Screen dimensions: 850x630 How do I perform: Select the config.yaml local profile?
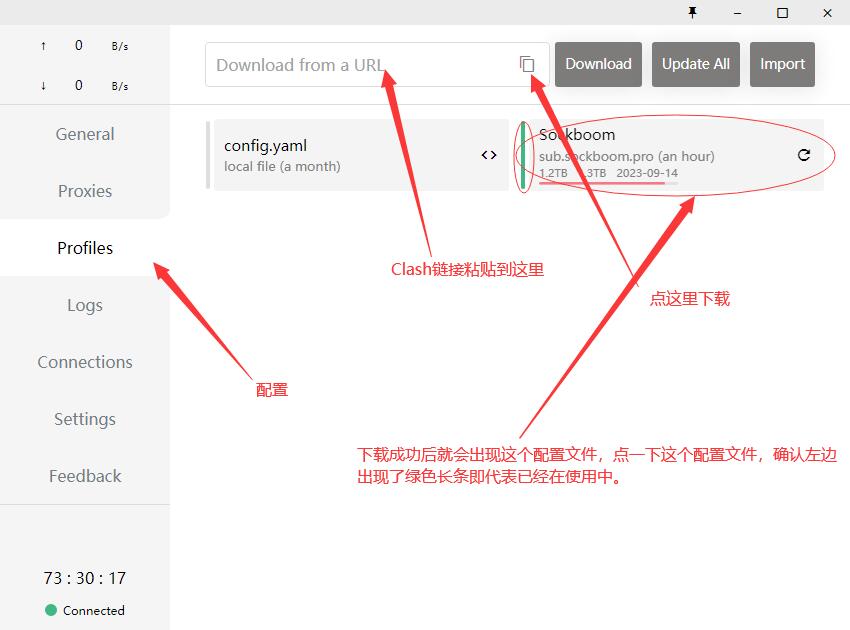click(x=340, y=155)
